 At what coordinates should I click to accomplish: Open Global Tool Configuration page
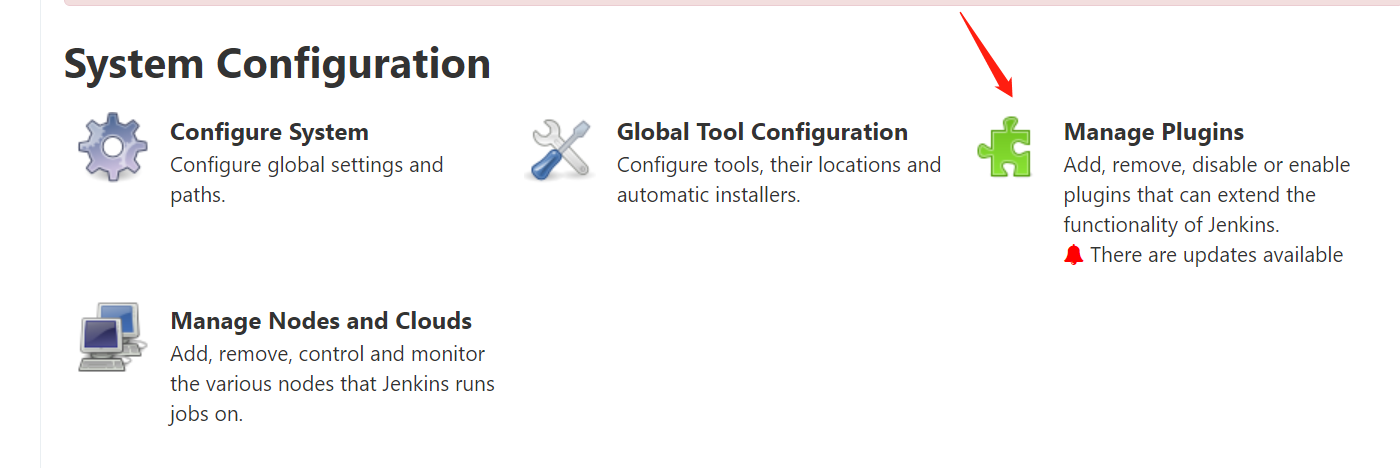click(762, 132)
